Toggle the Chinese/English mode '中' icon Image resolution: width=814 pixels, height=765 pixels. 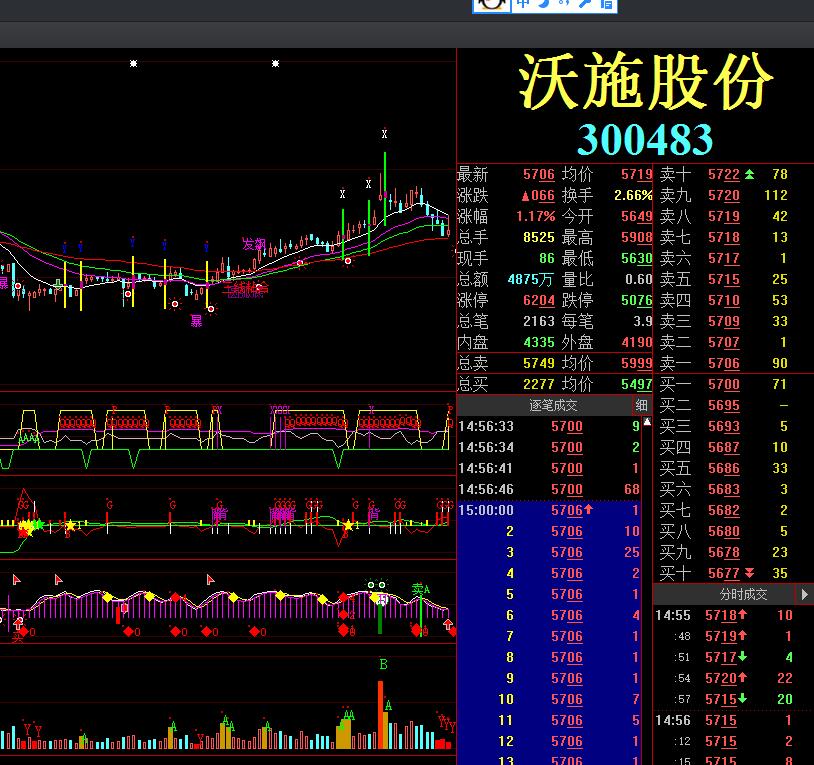[x=523, y=4]
